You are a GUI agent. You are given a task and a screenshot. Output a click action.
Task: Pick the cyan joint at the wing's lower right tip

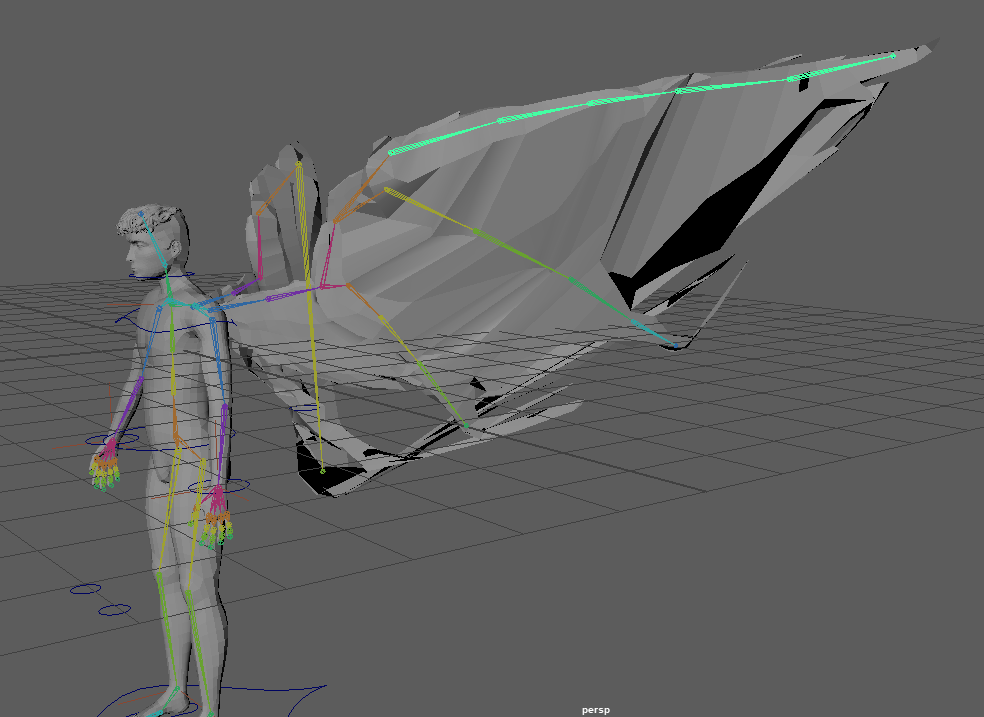[x=676, y=346]
